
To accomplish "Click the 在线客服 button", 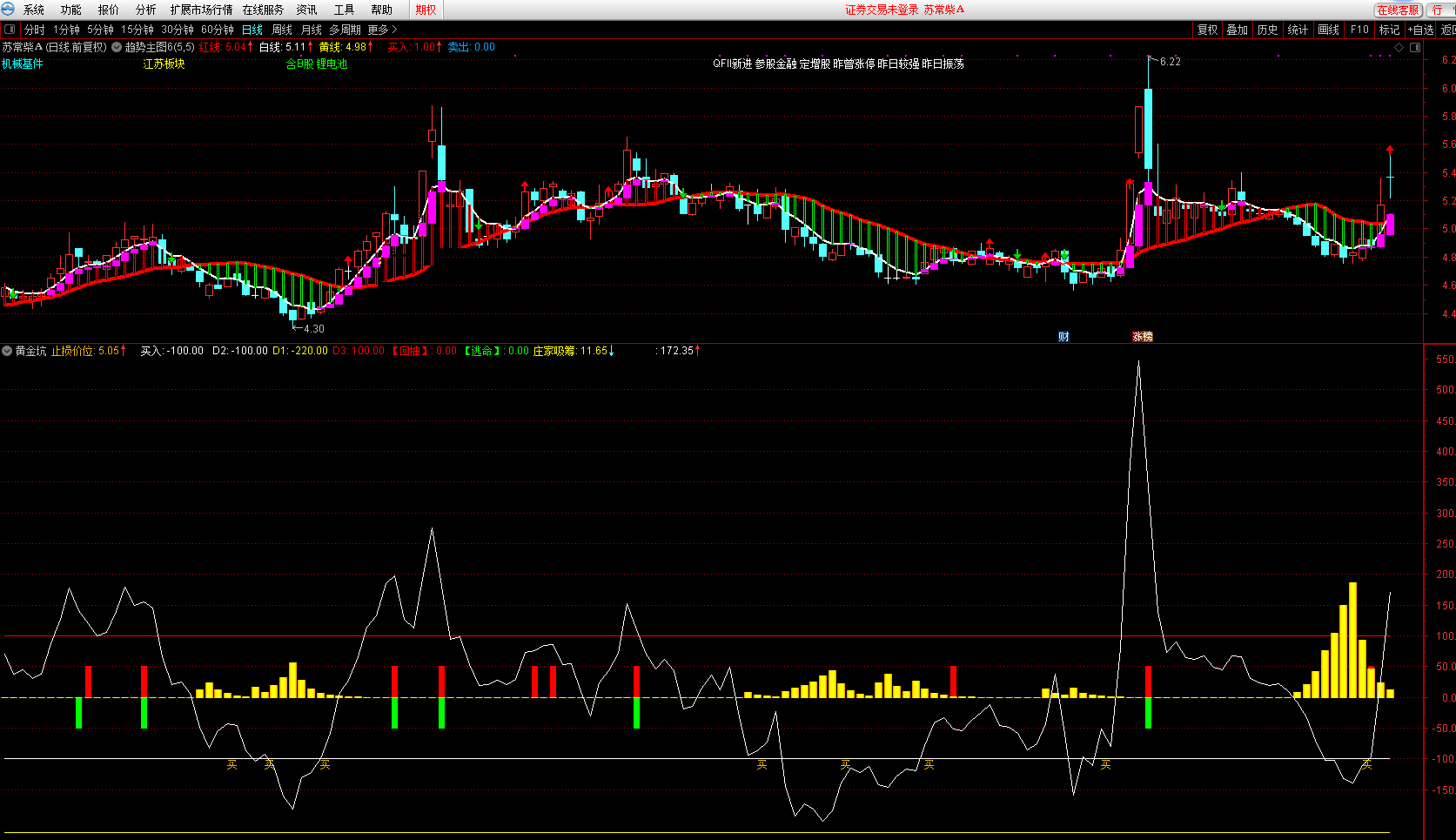I will tap(1398, 10).
